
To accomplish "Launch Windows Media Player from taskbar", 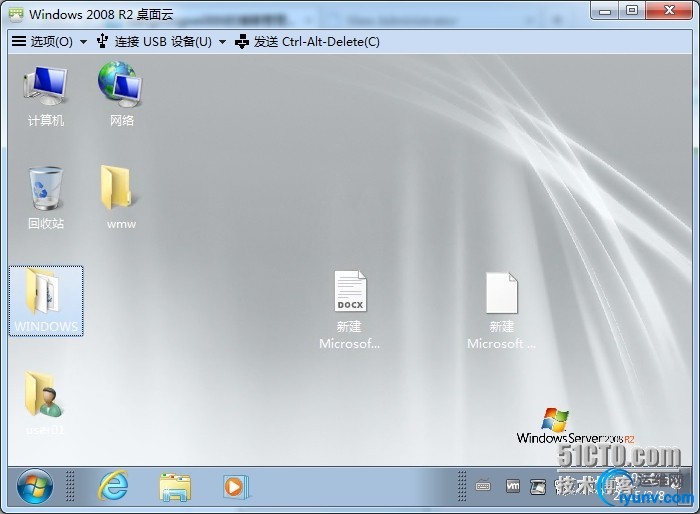I will tap(235, 487).
